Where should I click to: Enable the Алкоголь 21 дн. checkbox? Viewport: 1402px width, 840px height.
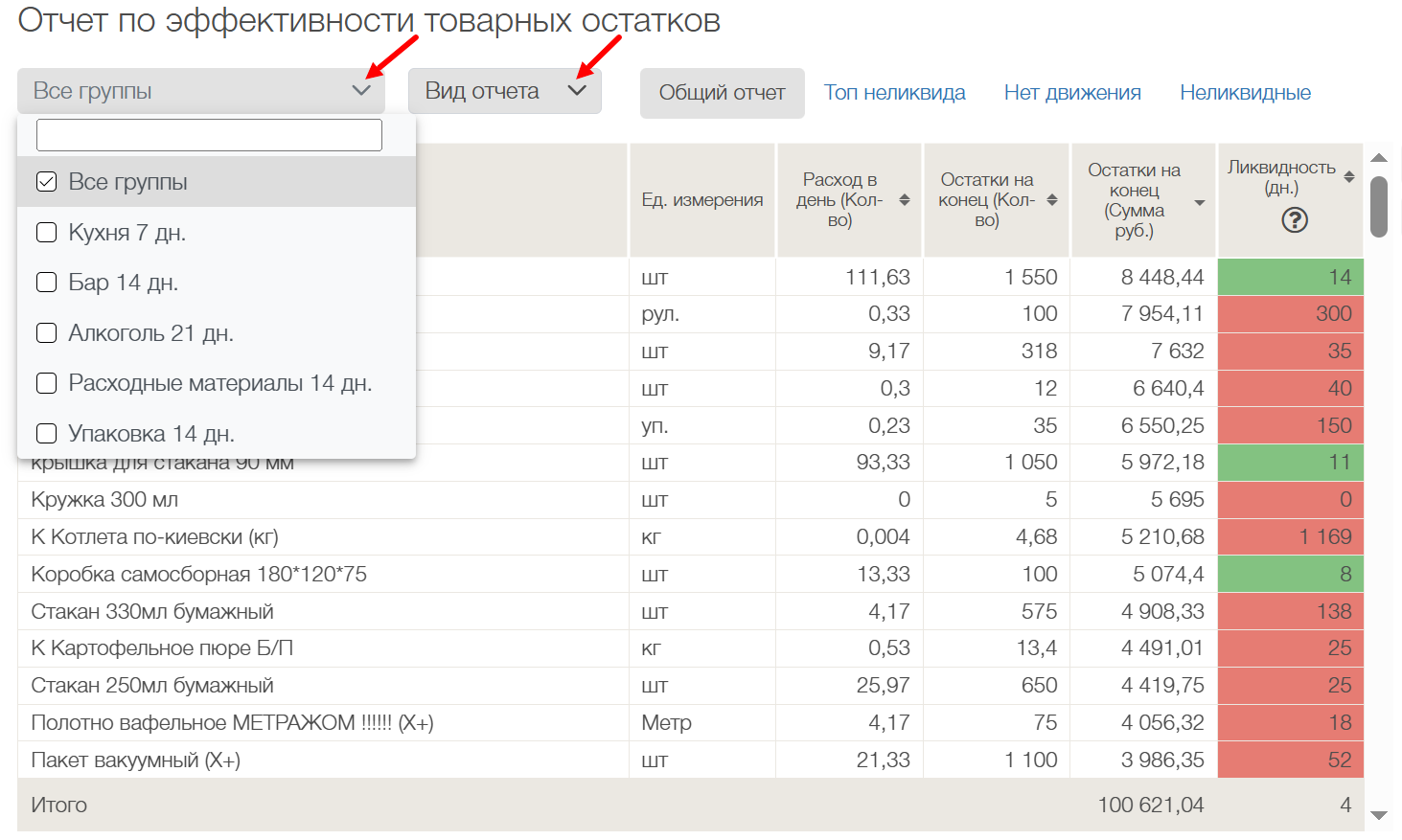click(46, 333)
